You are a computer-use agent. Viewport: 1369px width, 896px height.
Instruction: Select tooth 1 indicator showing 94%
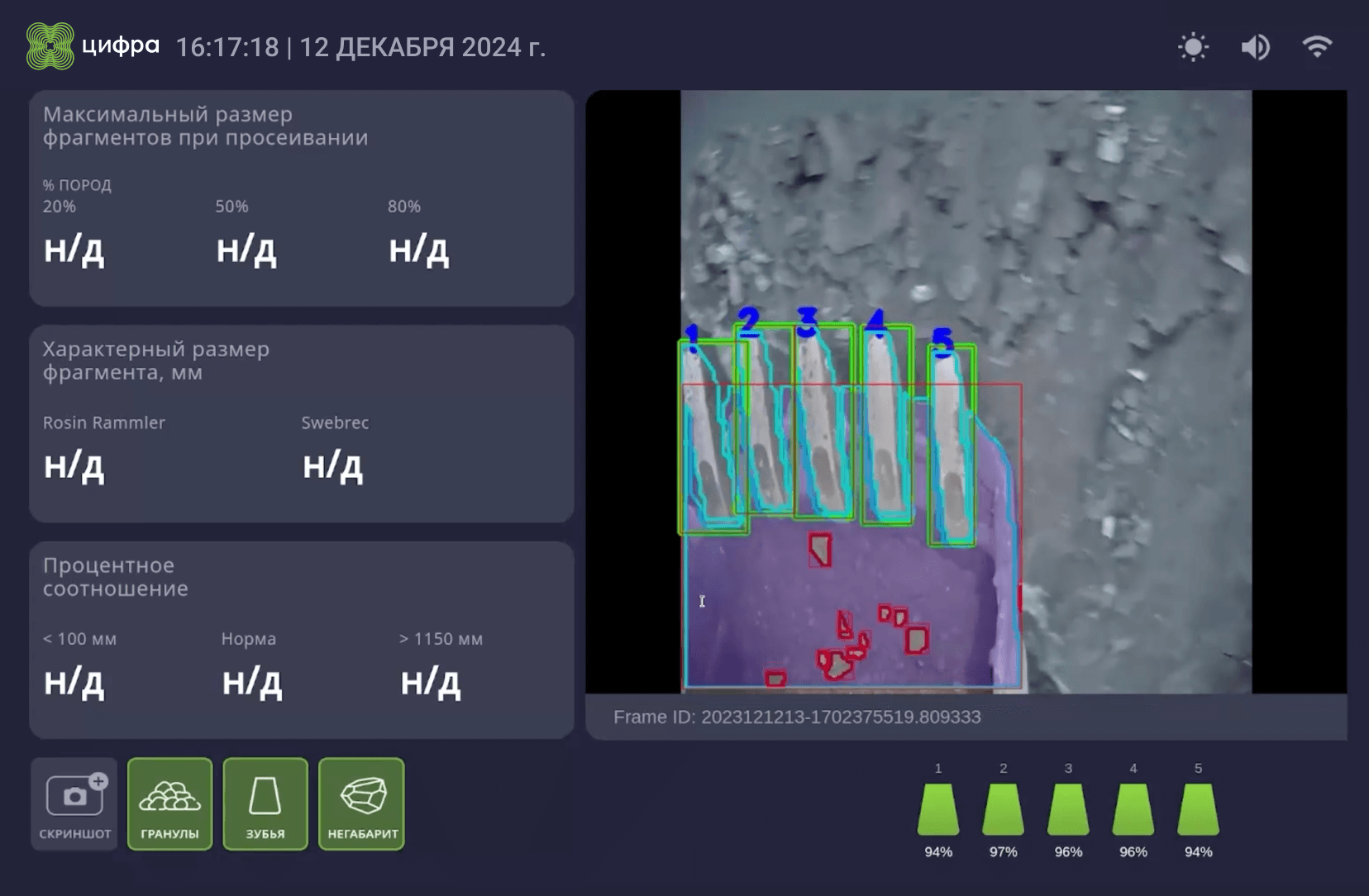tap(938, 810)
